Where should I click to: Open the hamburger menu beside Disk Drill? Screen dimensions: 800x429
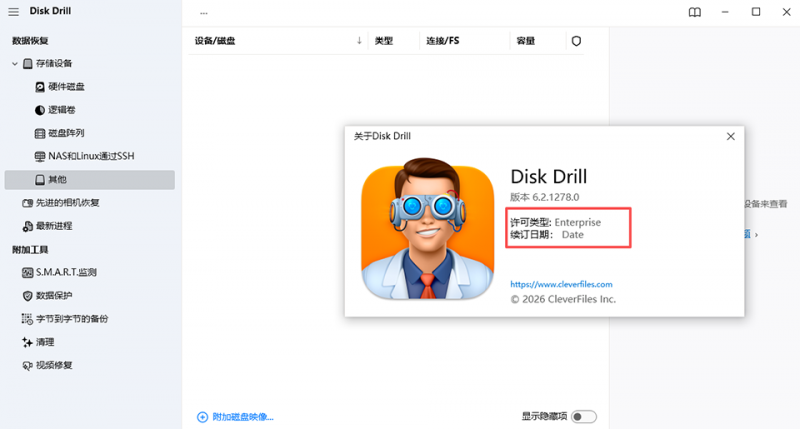click(x=13, y=12)
